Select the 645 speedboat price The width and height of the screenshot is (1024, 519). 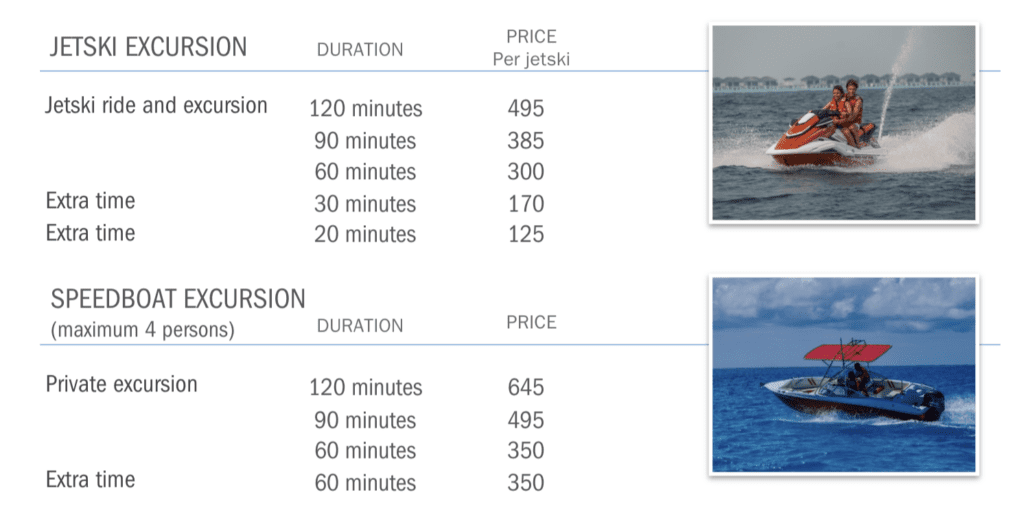525,387
